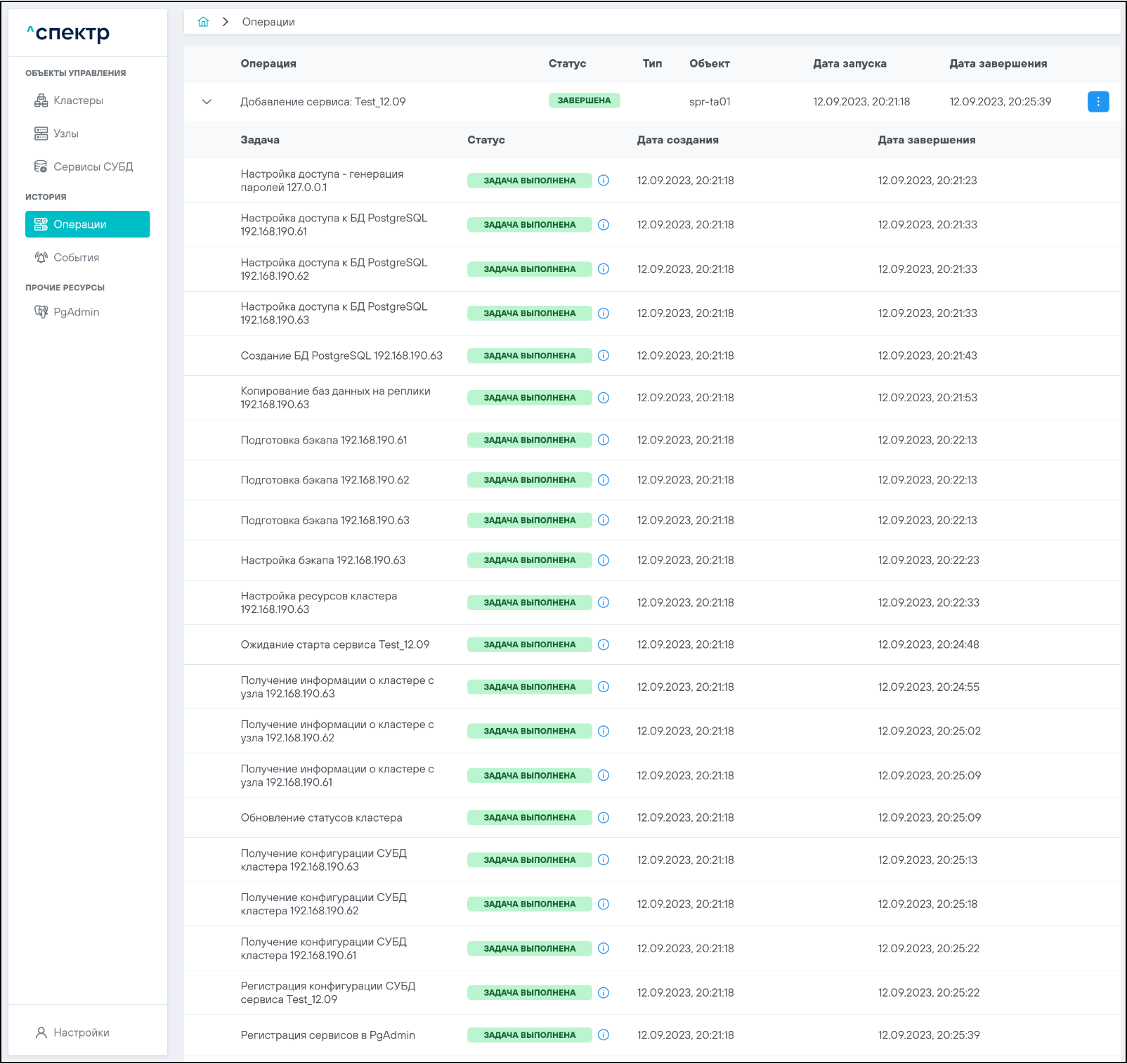
Task: Open Настройки at sidebar bottom
Action: tap(81, 1032)
